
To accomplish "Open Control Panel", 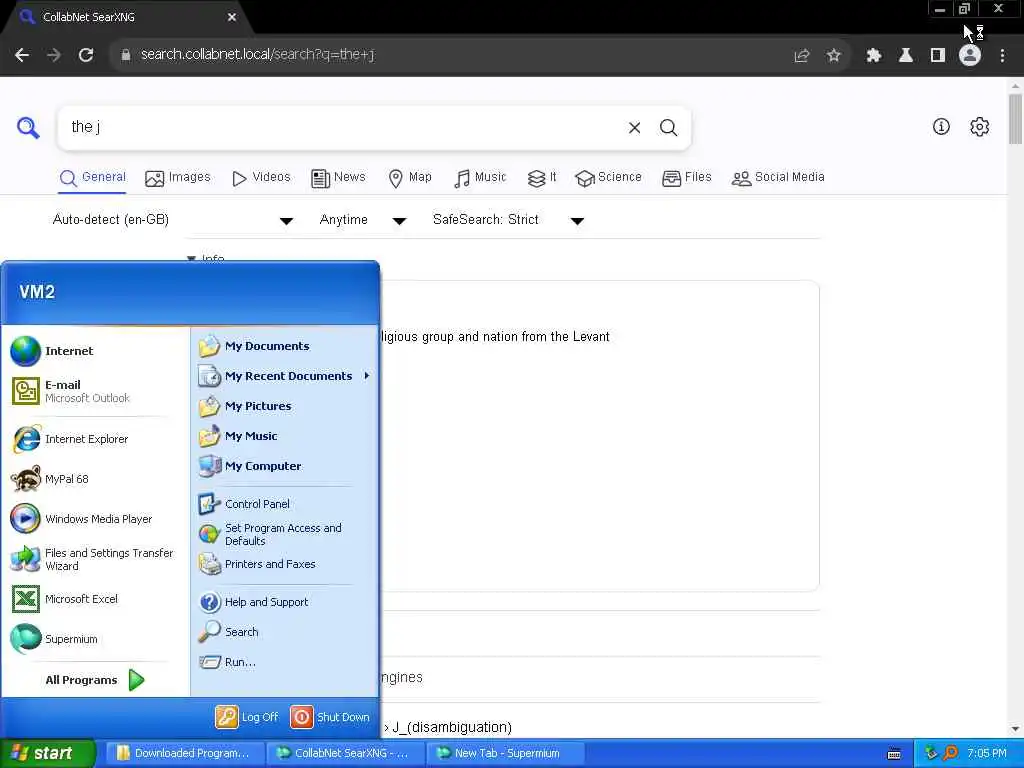I will pyautogui.click(x=285, y=504).
